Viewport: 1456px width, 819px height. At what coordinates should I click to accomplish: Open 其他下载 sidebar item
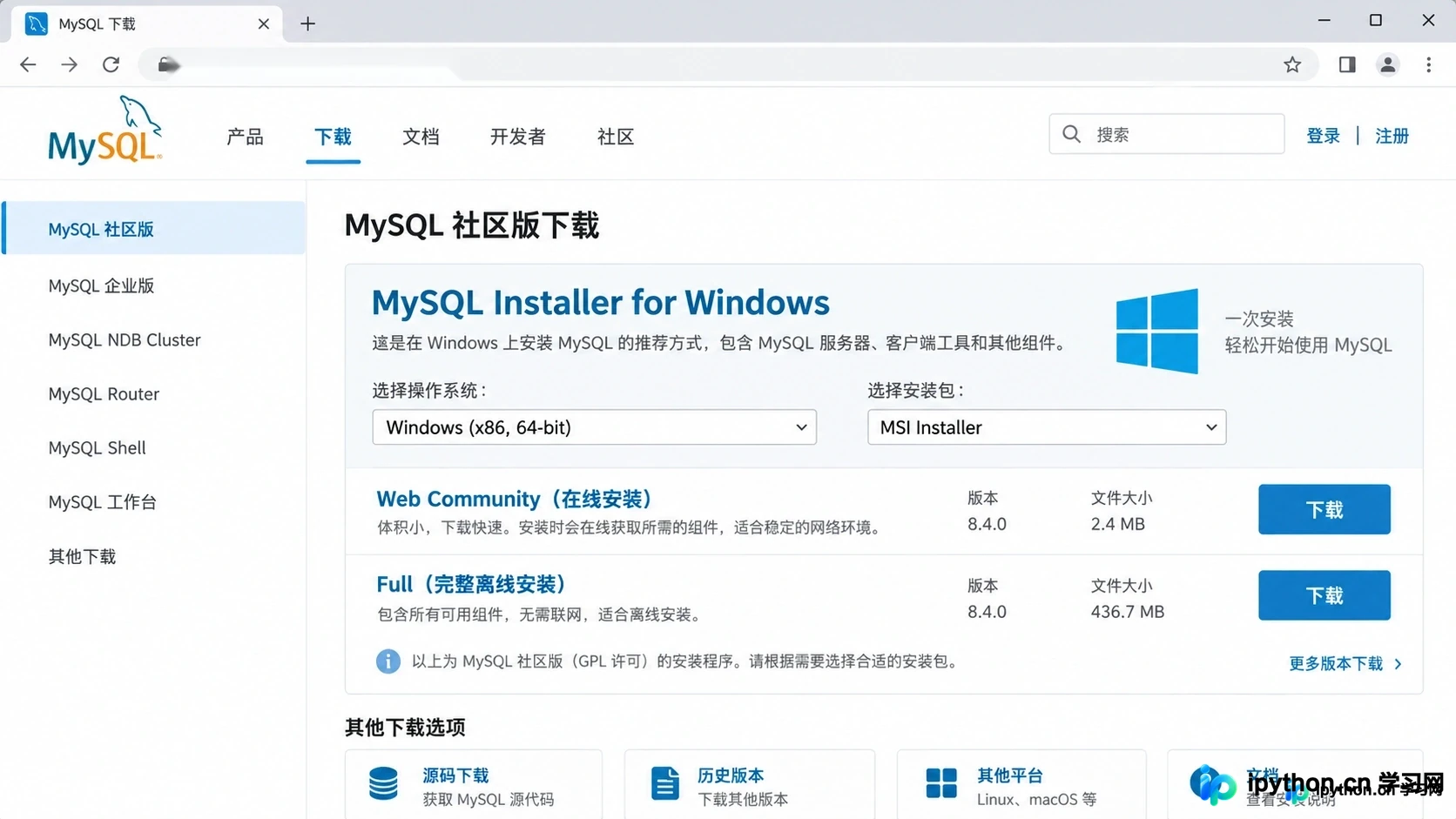pos(82,556)
